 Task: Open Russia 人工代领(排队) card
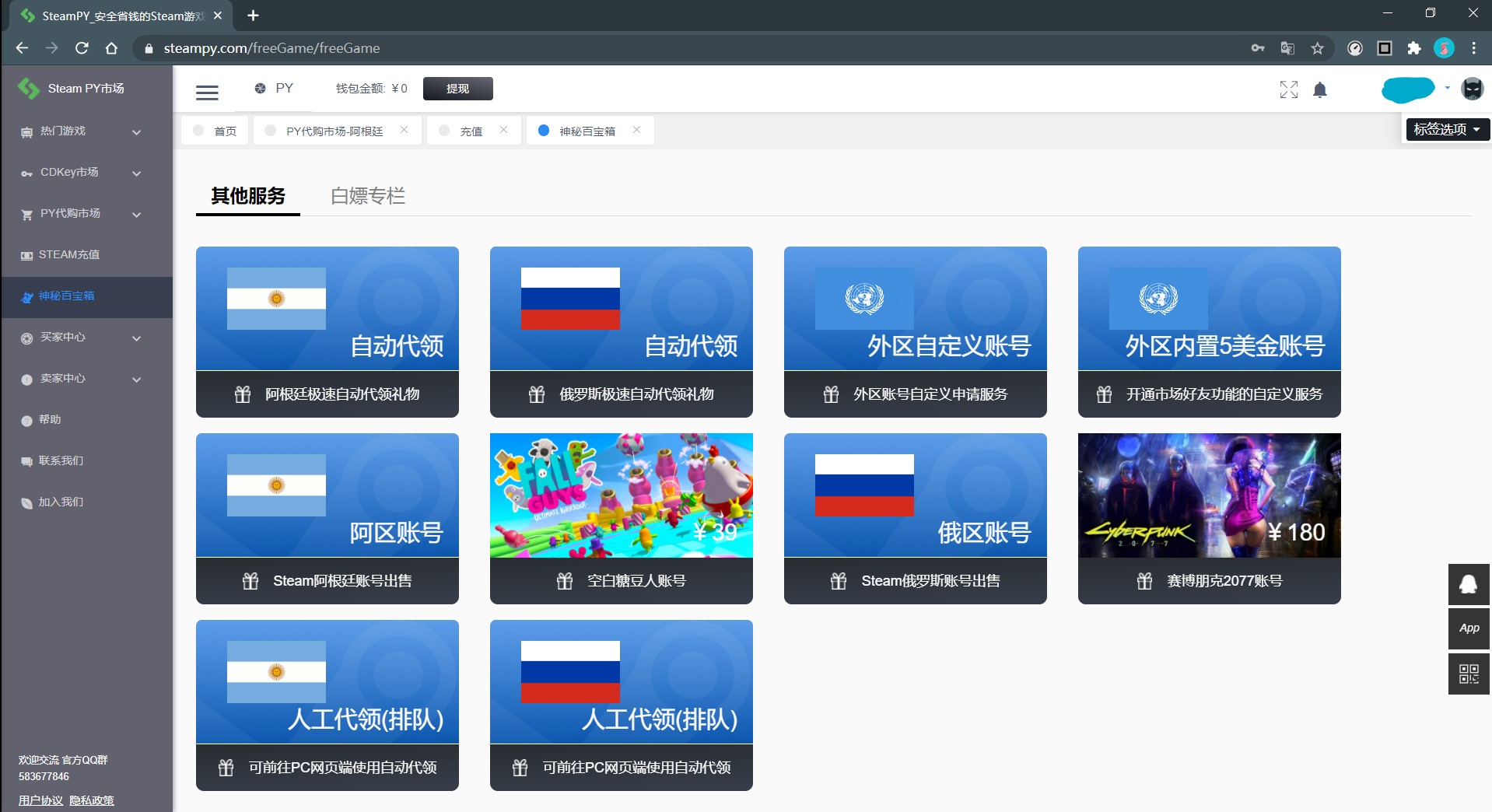[622, 705]
